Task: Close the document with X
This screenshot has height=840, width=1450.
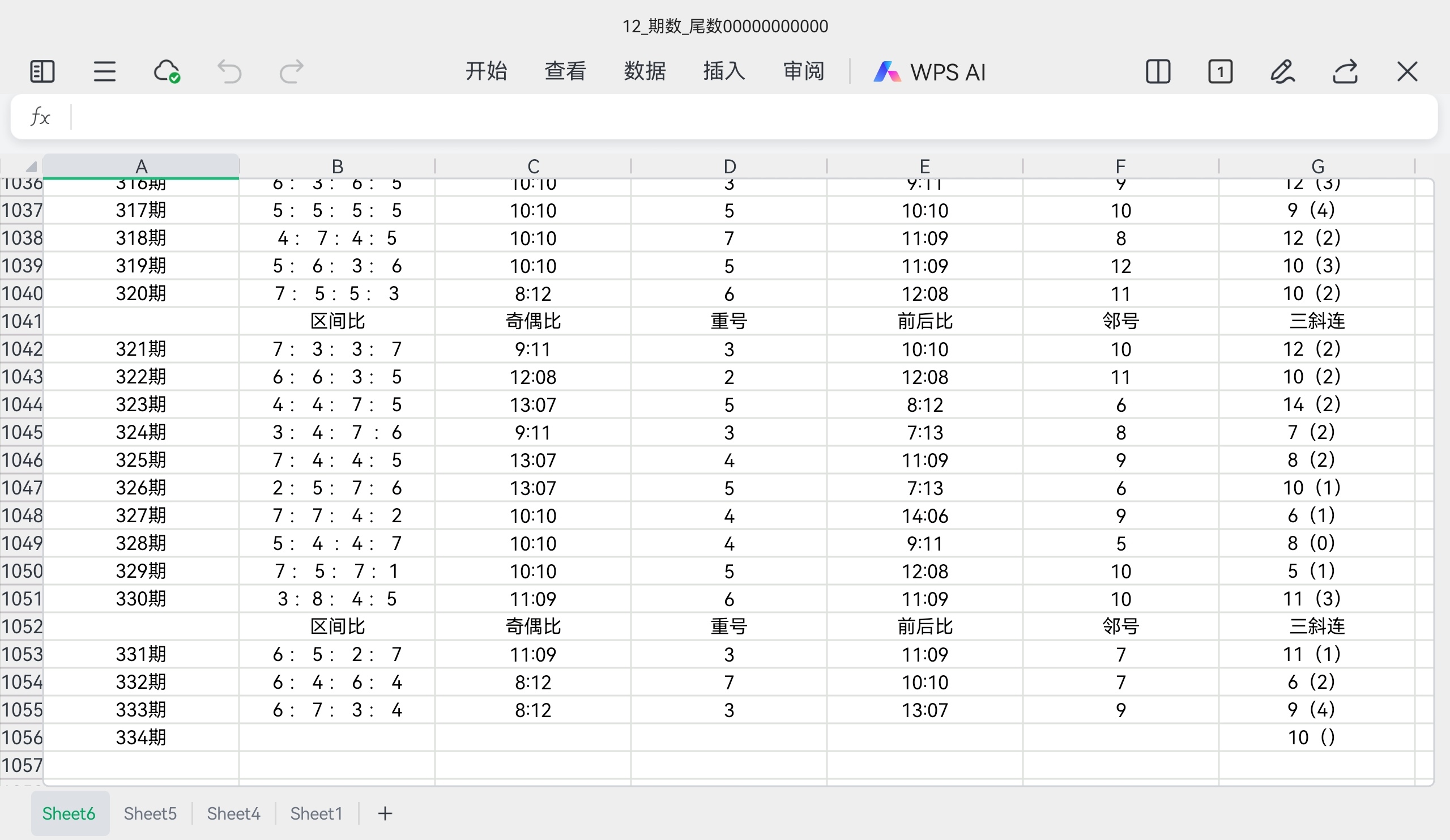Action: (x=1407, y=72)
